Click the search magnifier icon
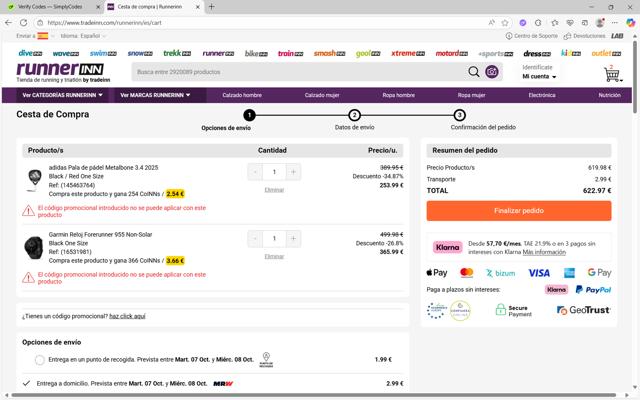The width and height of the screenshot is (640, 400). pyautogui.click(x=473, y=72)
